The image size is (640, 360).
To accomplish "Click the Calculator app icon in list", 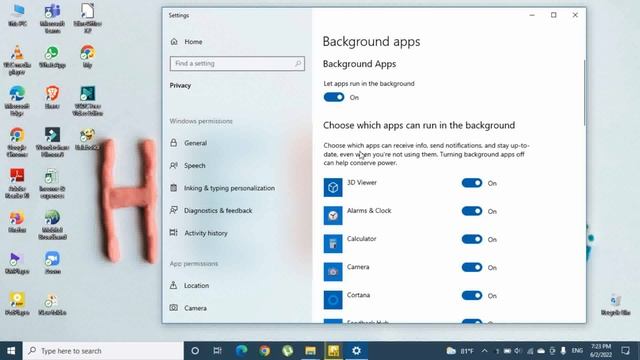I will point(333,244).
